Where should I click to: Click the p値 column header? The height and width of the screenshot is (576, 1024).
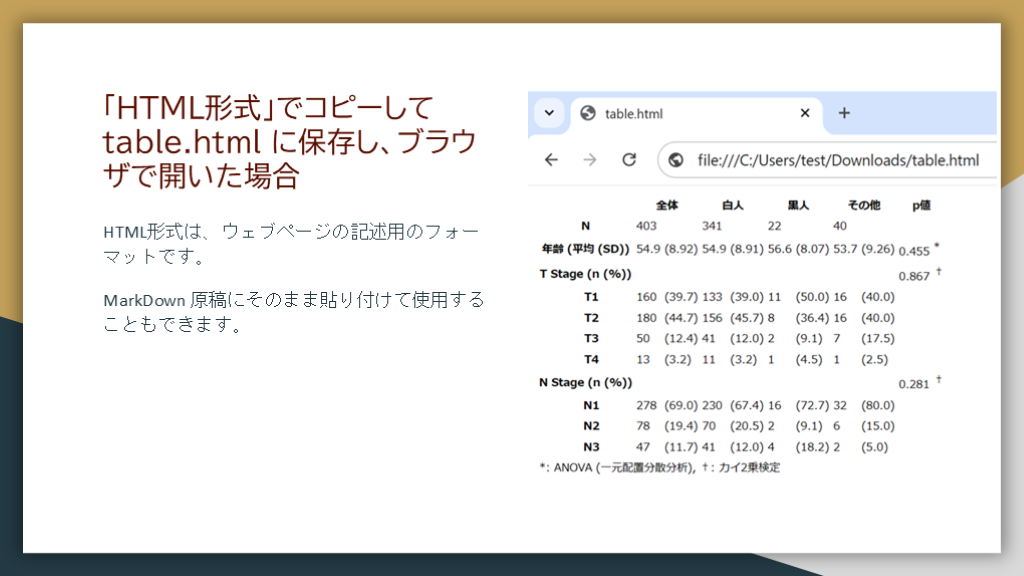click(x=920, y=205)
